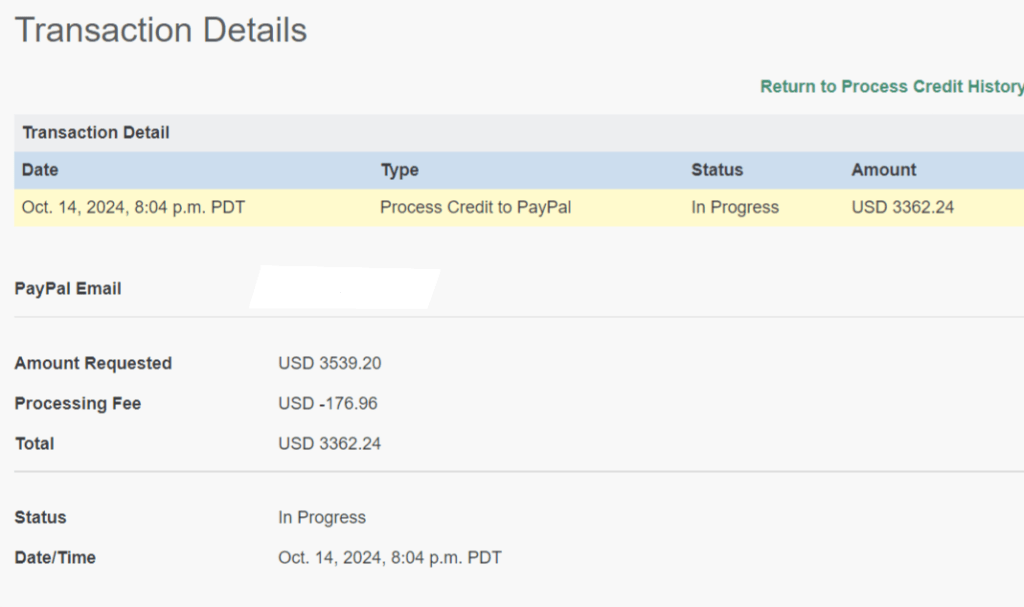Click the Amount column header
Viewport: 1024px width, 607px height.
point(884,170)
